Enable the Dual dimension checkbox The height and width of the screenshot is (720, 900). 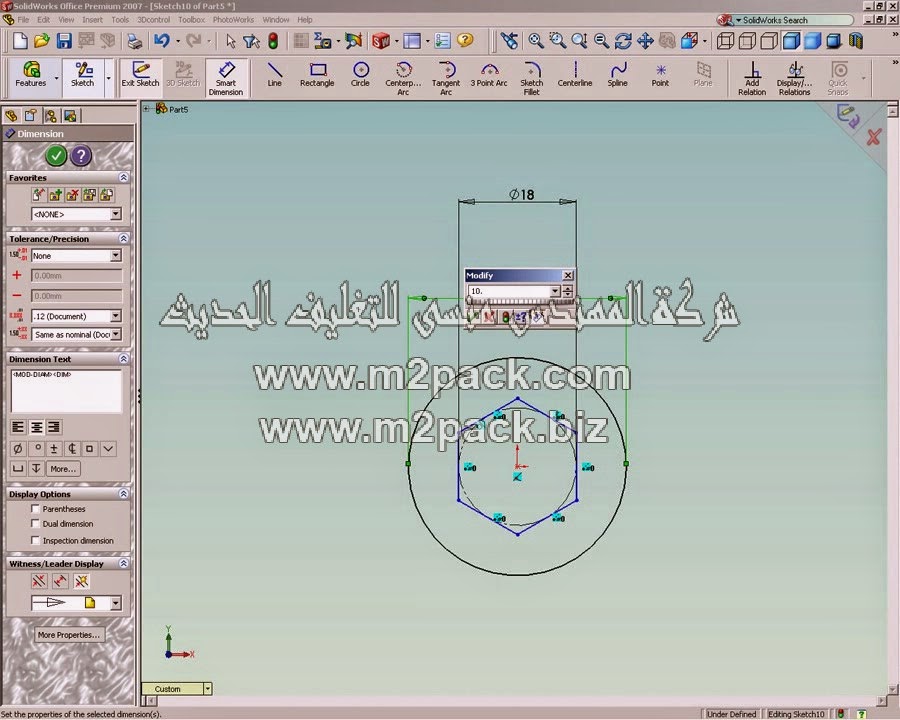(36, 524)
